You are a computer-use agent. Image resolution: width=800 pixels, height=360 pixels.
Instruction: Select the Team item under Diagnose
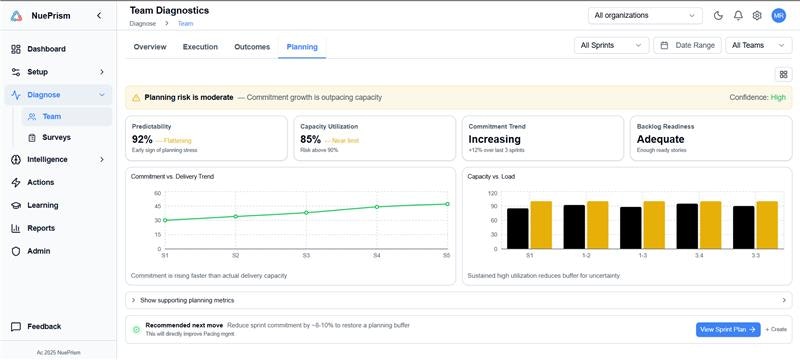pyautogui.click(x=67, y=116)
